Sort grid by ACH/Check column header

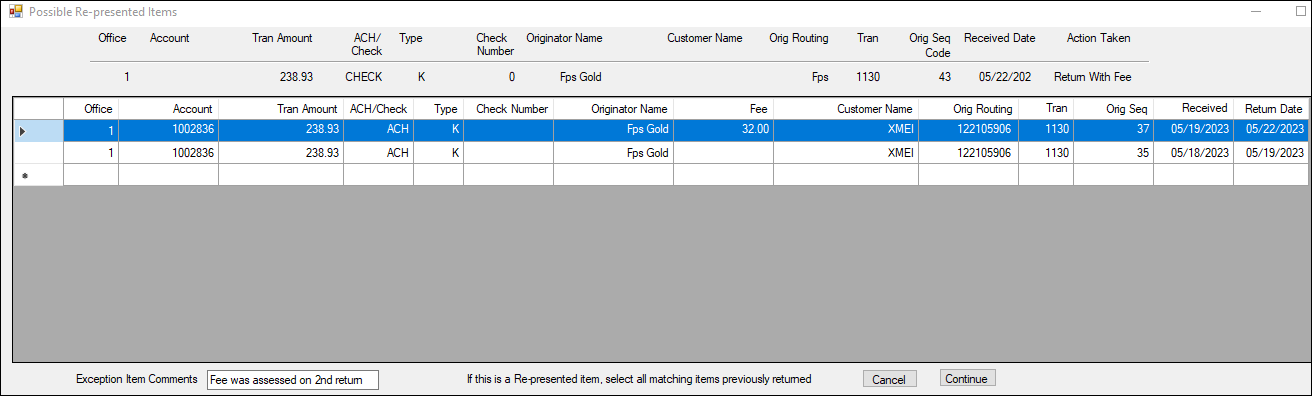pyautogui.click(x=378, y=108)
